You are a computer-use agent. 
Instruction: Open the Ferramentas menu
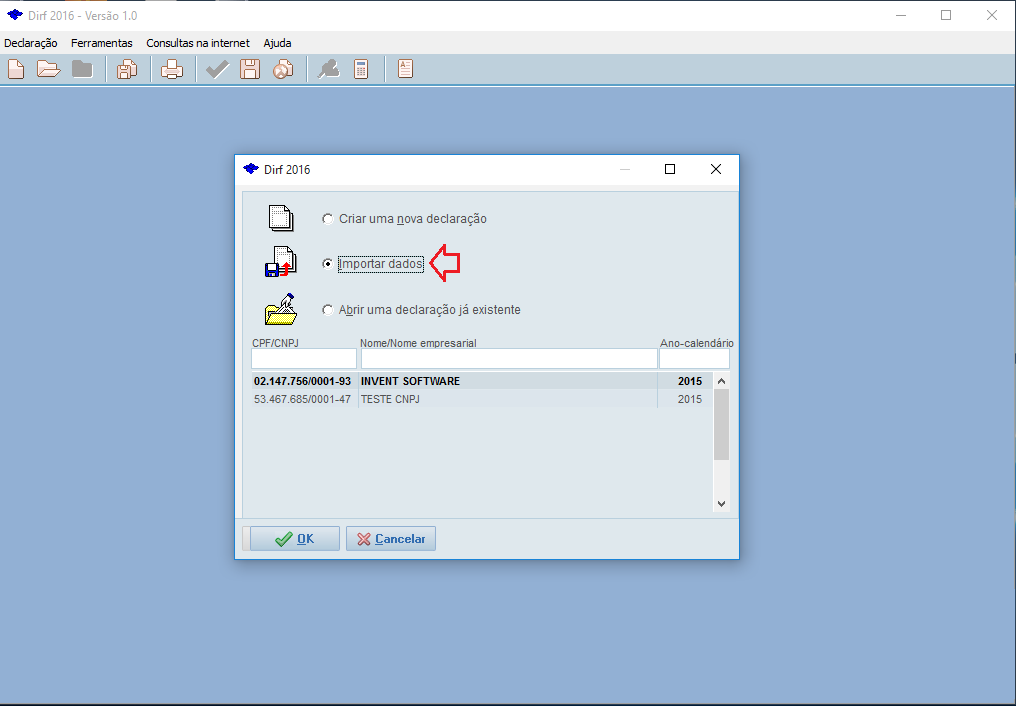click(102, 43)
